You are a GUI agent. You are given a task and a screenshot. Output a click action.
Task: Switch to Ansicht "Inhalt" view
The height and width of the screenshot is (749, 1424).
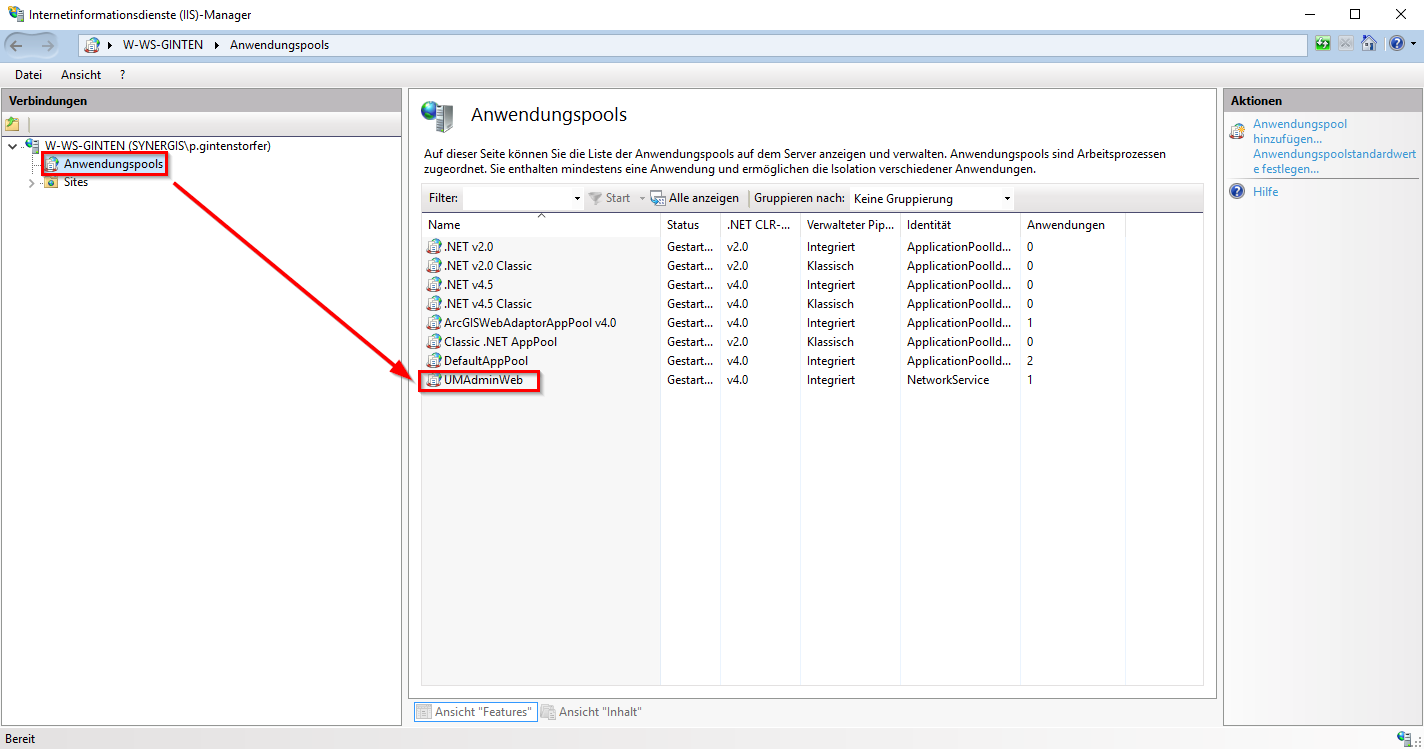(x=592, y=711)
